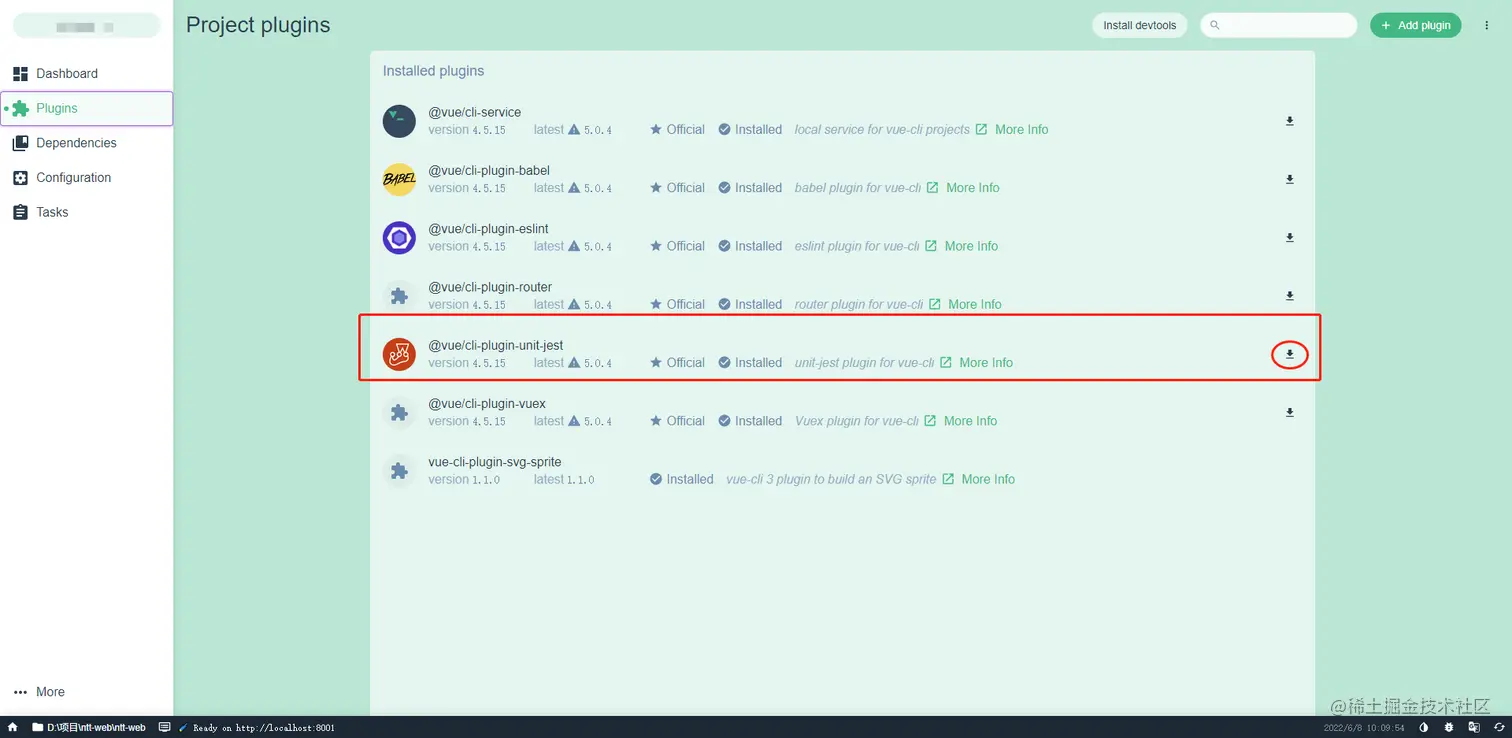
Task: Open the blurred project name selector
Action: [x=87, y=25]
